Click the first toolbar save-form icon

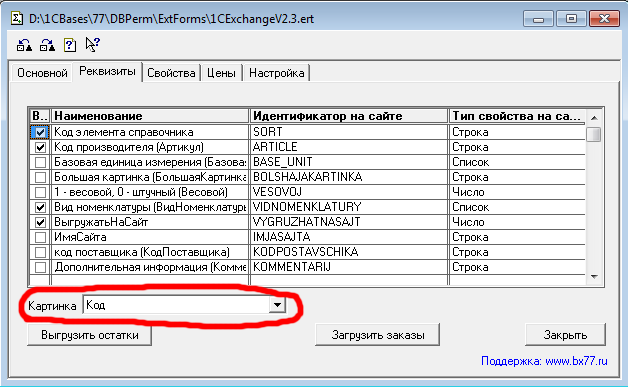click(24, 45)
